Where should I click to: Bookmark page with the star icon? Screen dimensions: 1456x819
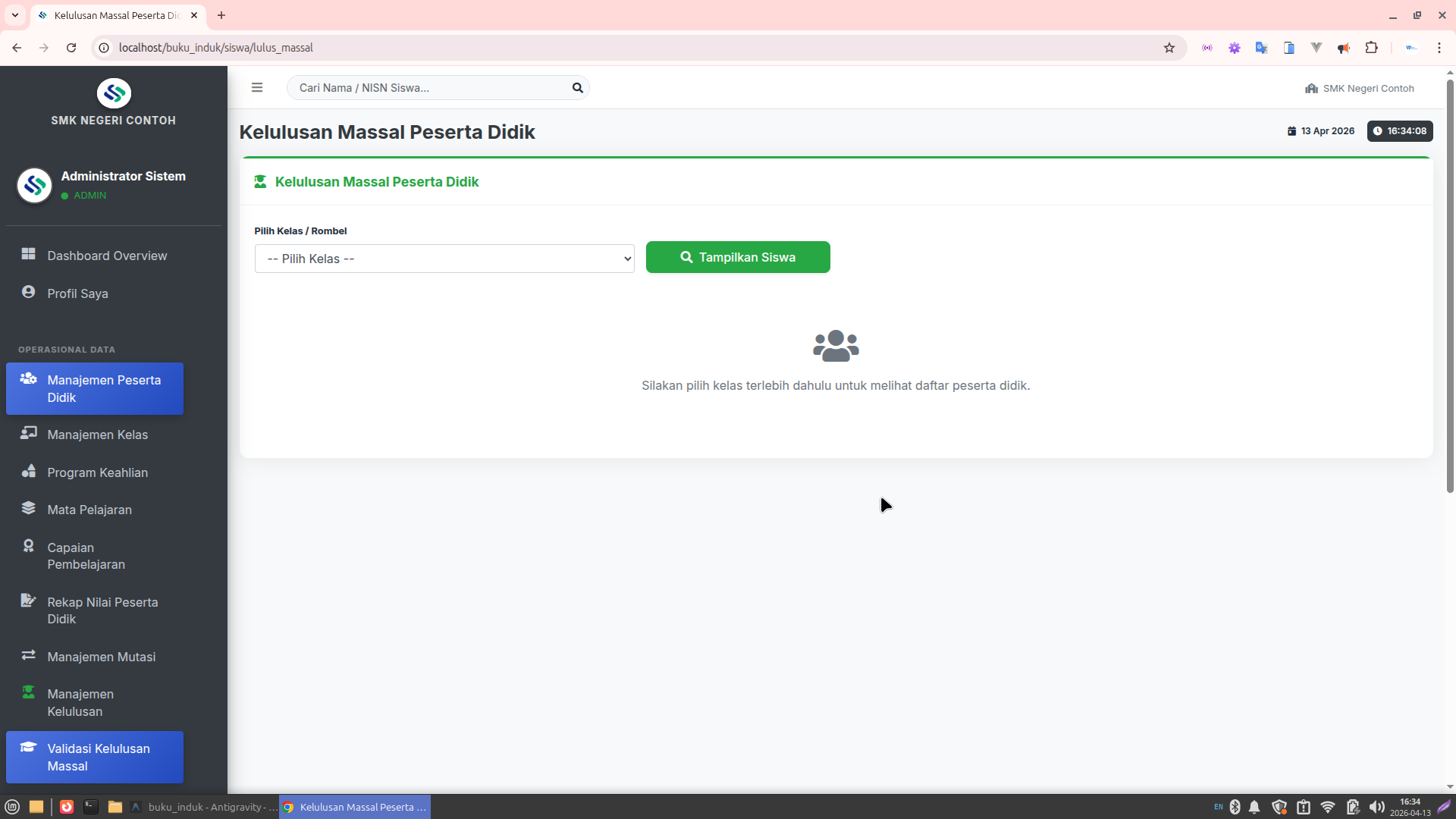1169,48
